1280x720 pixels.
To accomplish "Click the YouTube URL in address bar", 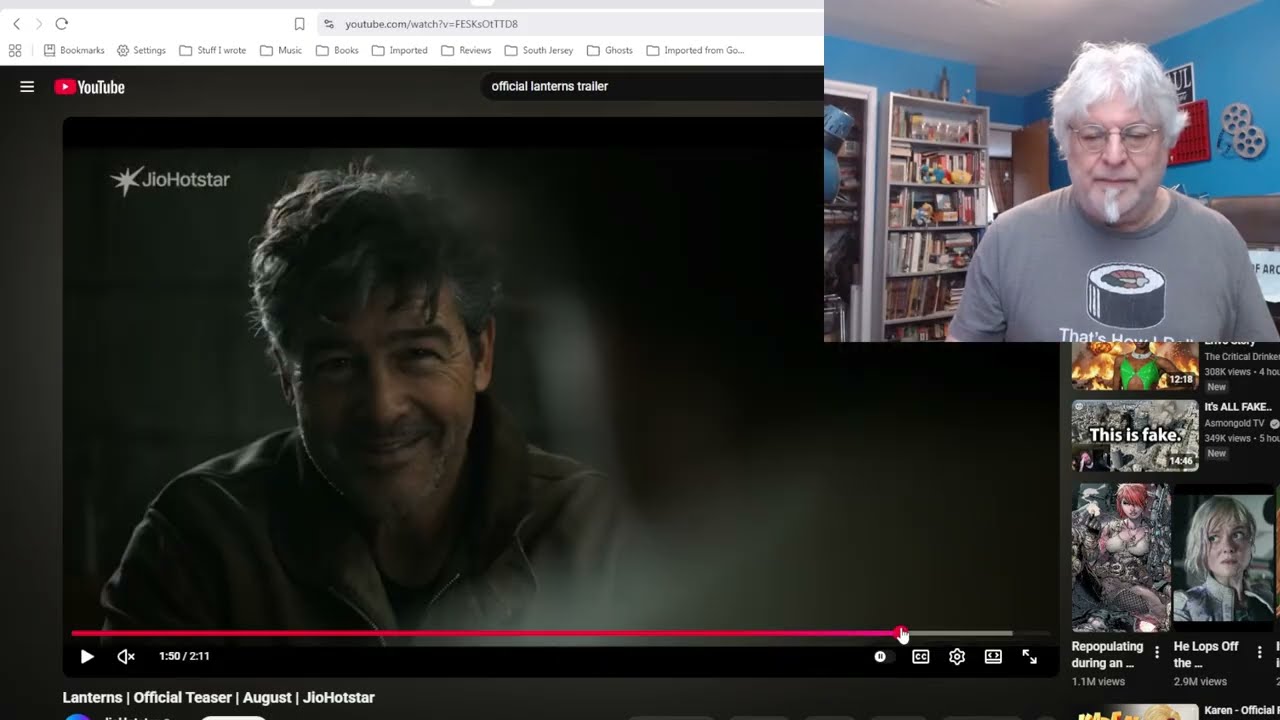I will [x=431, y=23].
